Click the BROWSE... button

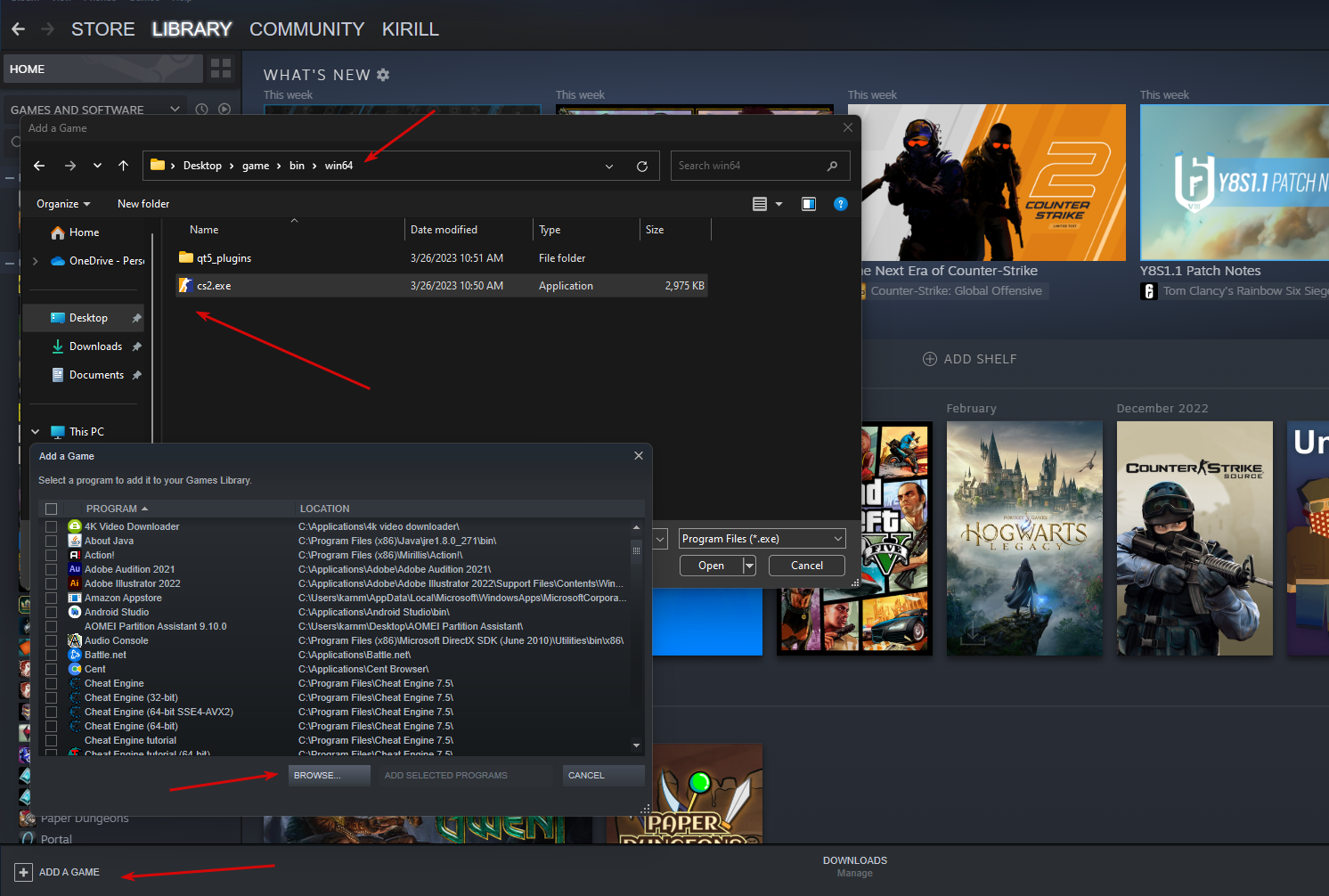(330, 776)
